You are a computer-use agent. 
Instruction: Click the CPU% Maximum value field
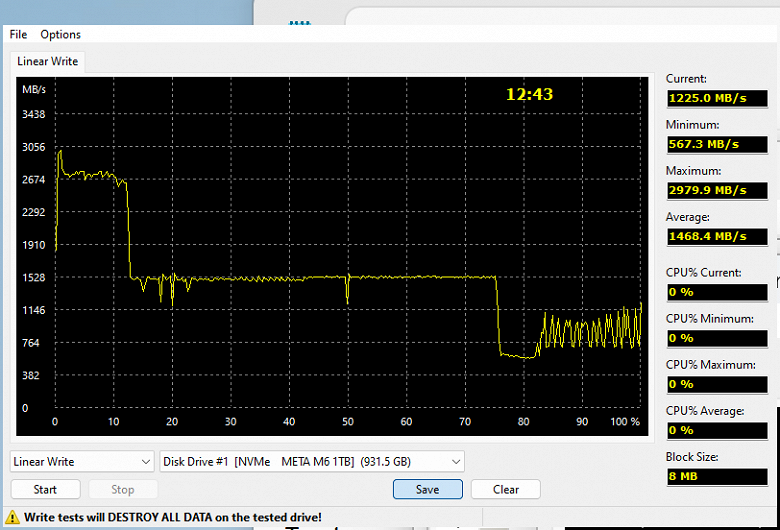(x=717, y=384)
